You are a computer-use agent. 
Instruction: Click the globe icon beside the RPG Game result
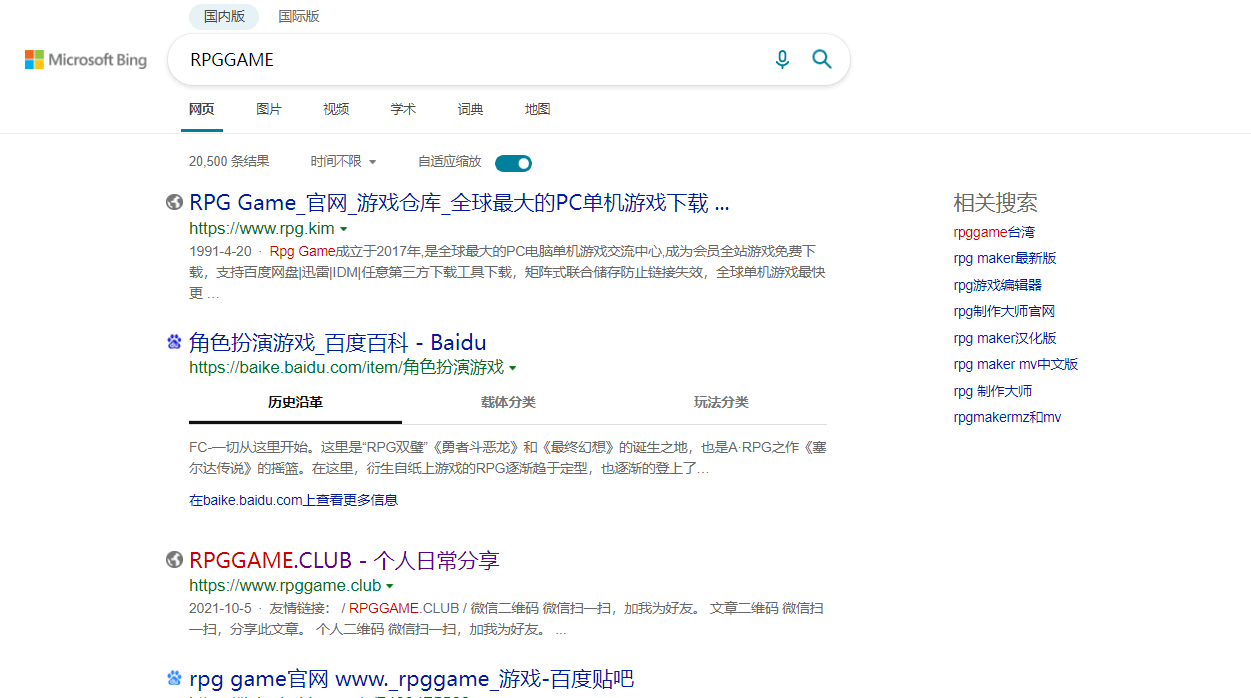[x=174, y=201]
